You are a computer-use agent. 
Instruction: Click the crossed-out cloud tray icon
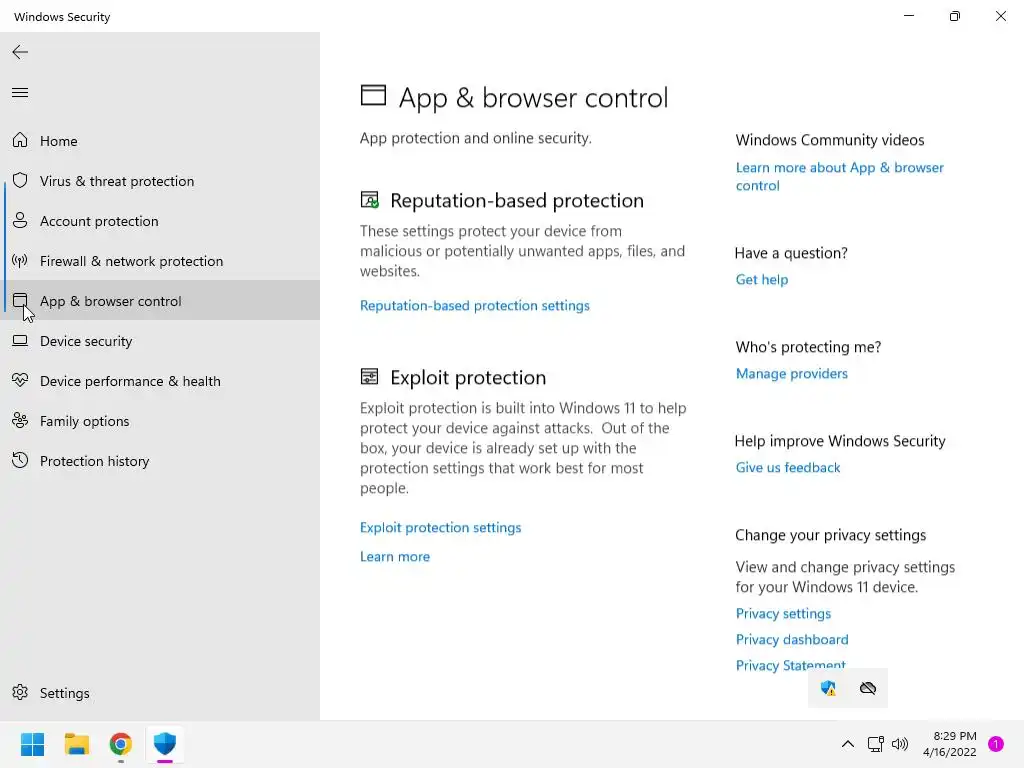pyautogui.click(x=868, y=688)
